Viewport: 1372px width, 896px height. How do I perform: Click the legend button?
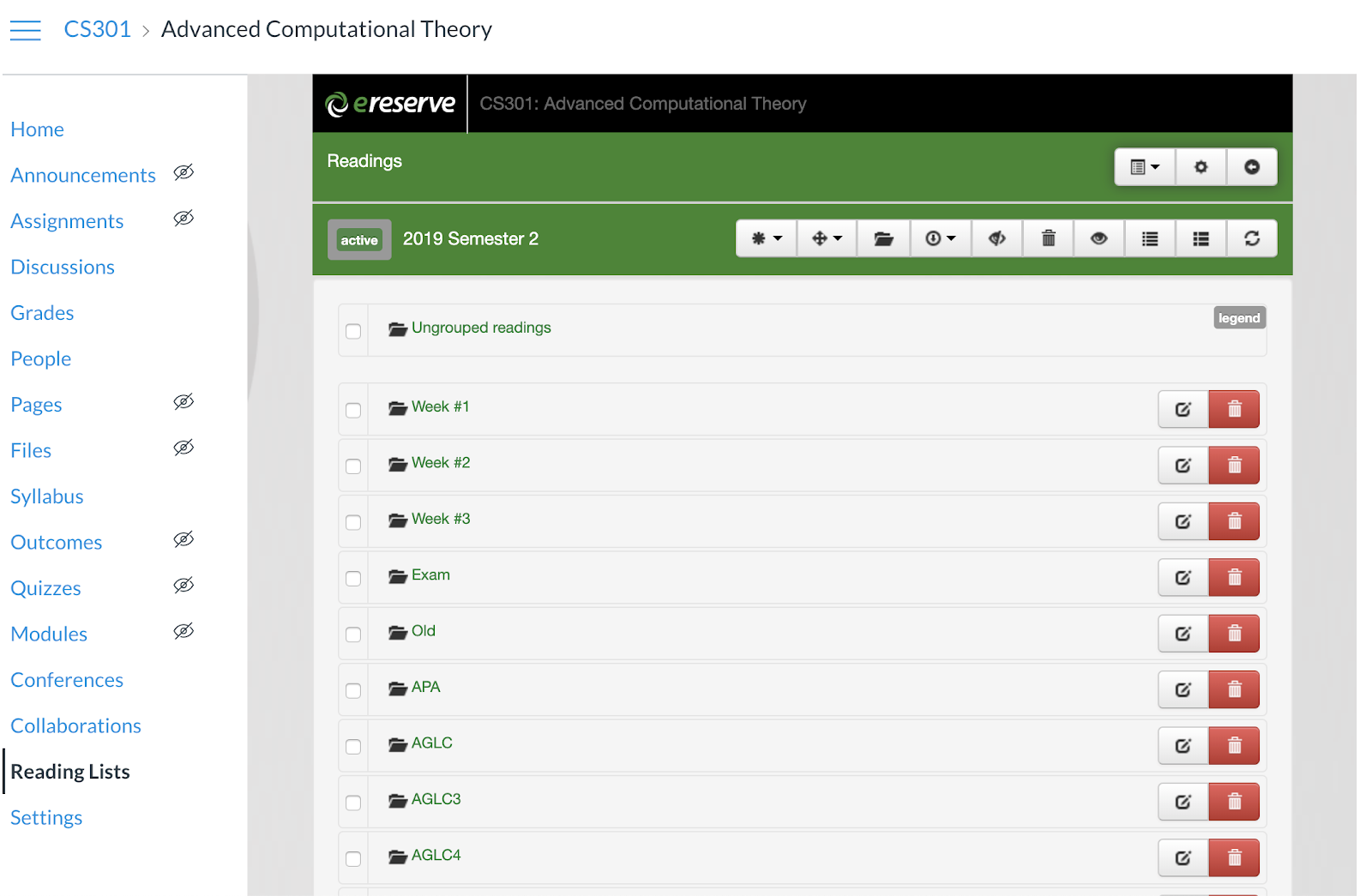point(1239,318)
